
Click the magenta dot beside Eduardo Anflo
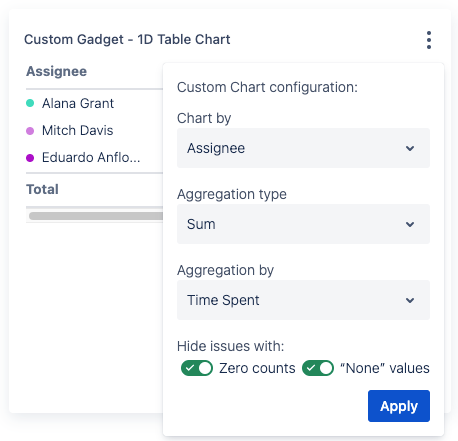click(x=30, y=157)
